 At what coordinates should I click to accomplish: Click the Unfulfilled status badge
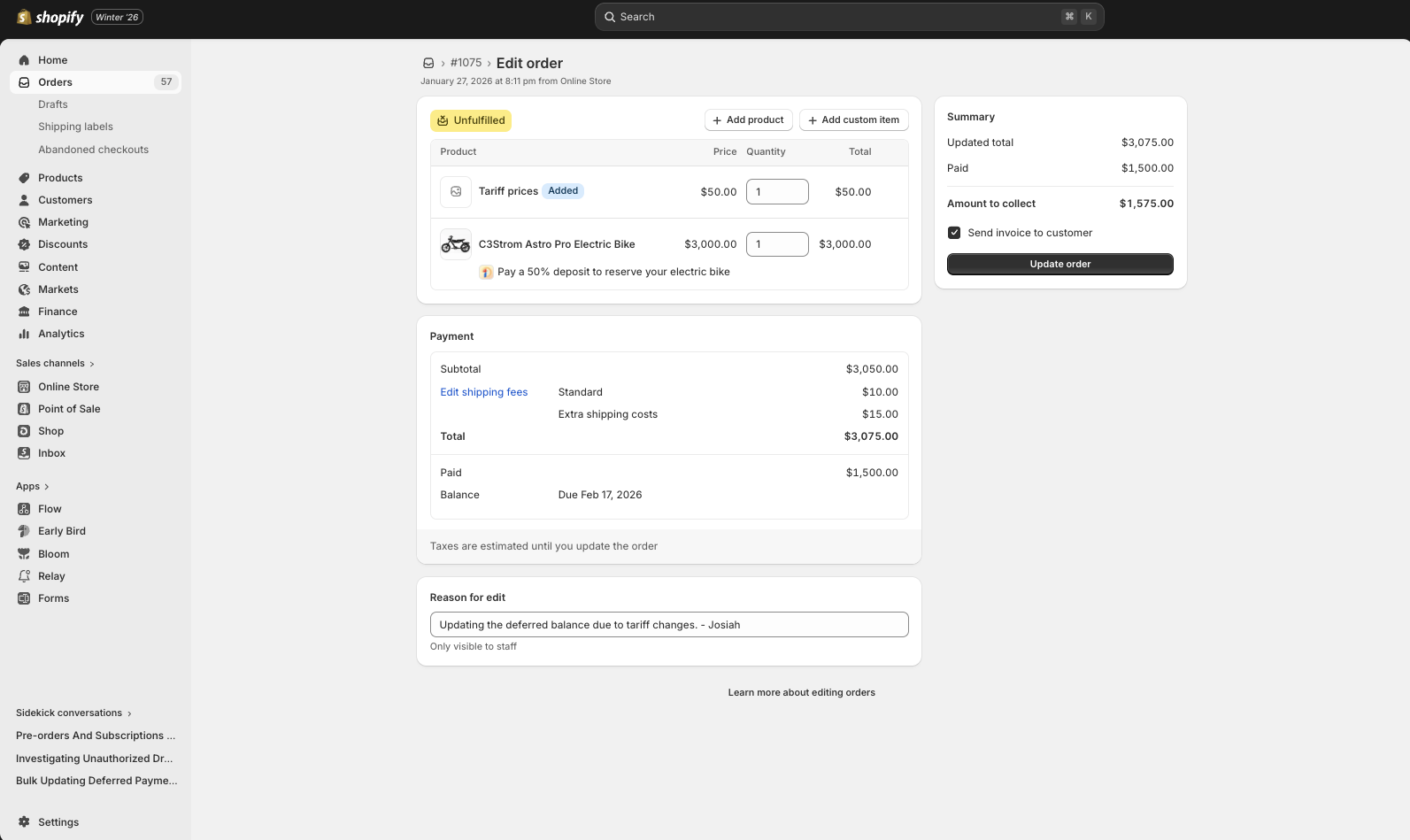[471, 120]
